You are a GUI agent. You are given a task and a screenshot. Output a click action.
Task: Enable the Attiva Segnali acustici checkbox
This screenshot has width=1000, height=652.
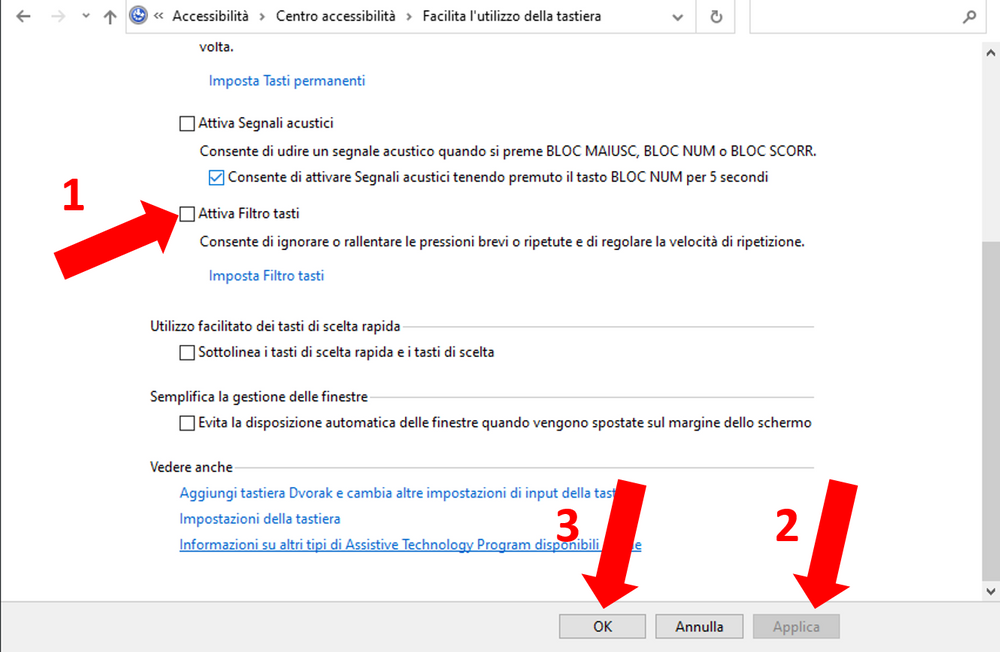pos(187,124)
